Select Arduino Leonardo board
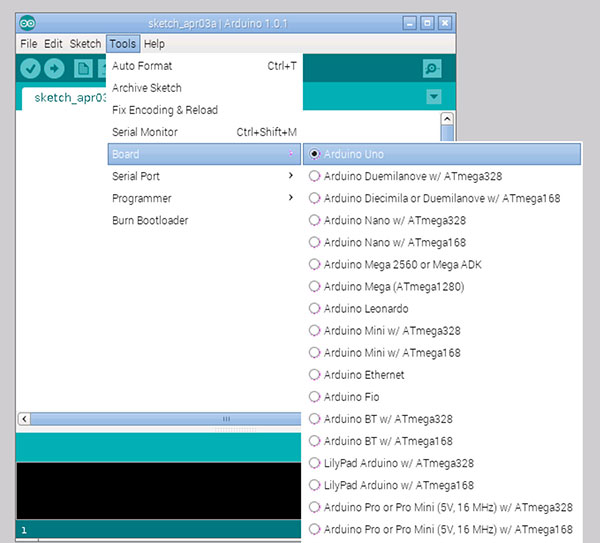This screenshot has width=600, height=543. pos(442,309)
